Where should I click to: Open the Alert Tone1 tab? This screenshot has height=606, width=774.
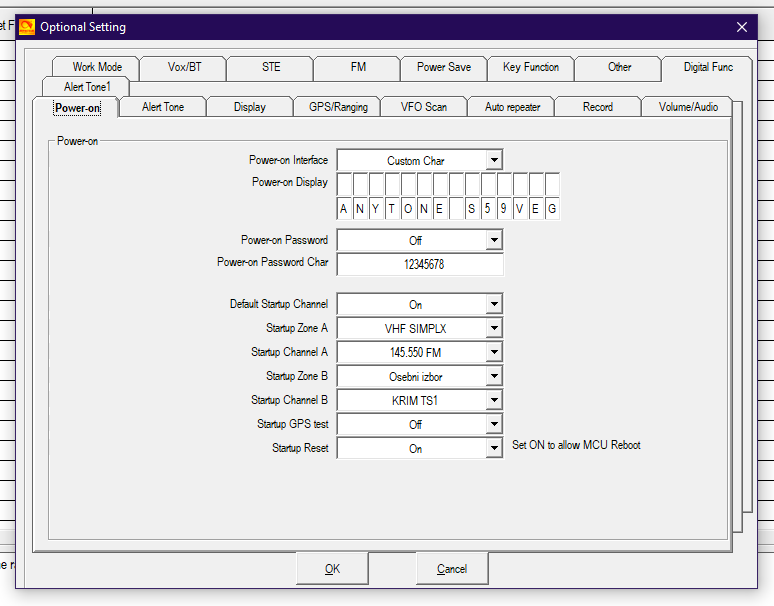[88, 87]
